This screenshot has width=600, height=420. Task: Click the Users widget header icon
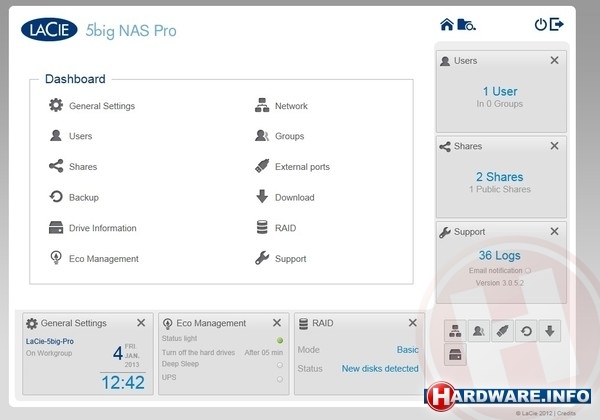coord(445,61)
